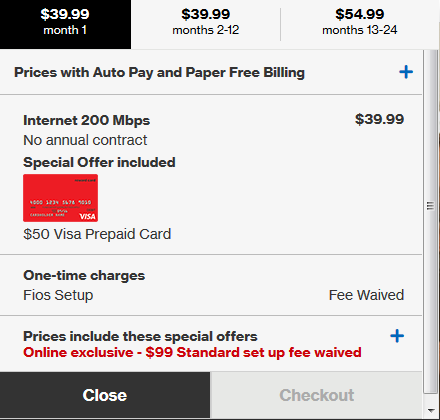This screenshot has height=420, width=440.
Task: Click the Visa Prepaid Card image
Action: click(x=60, y=198)
